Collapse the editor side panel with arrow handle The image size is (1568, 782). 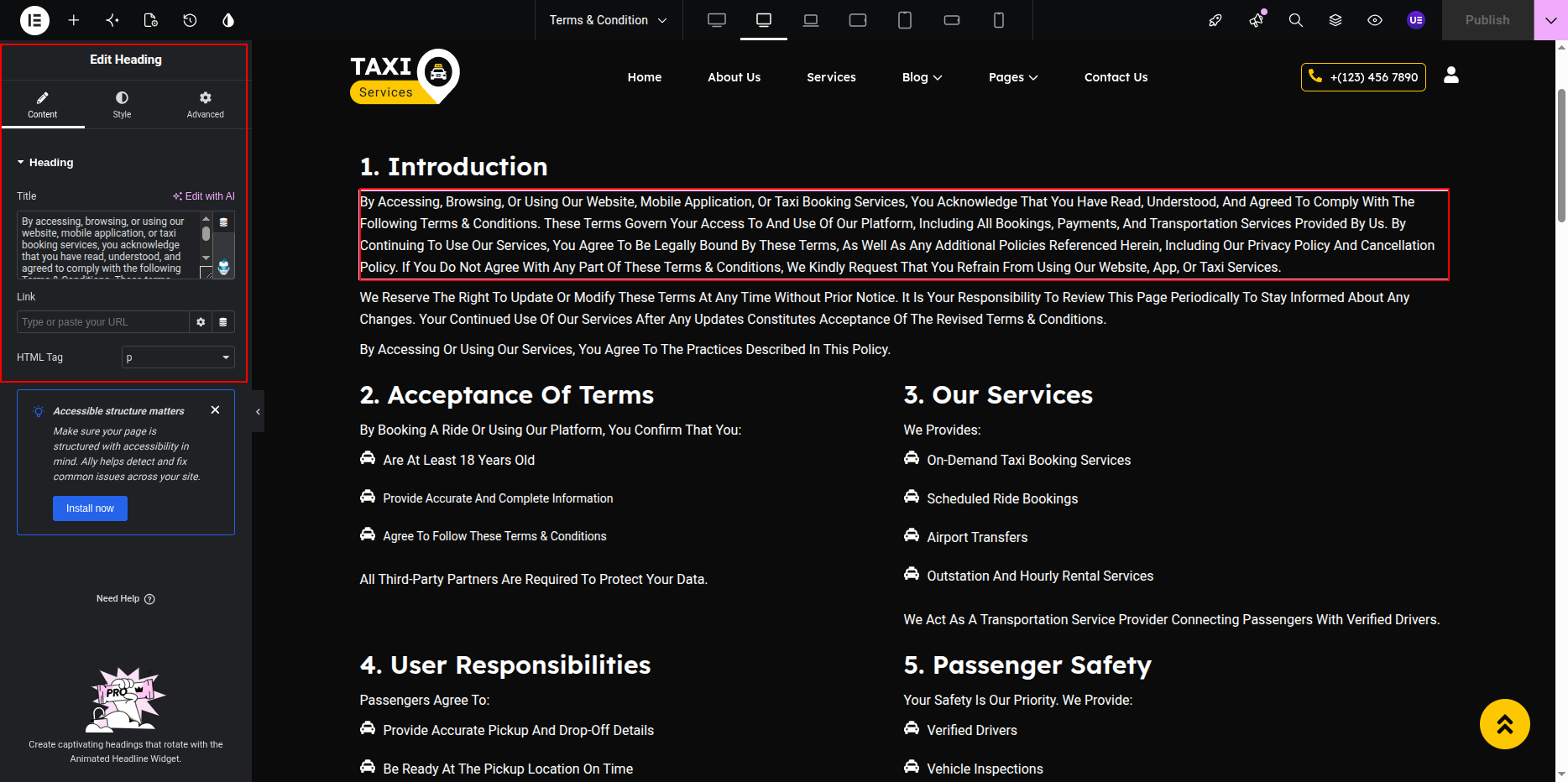point(258,411)
